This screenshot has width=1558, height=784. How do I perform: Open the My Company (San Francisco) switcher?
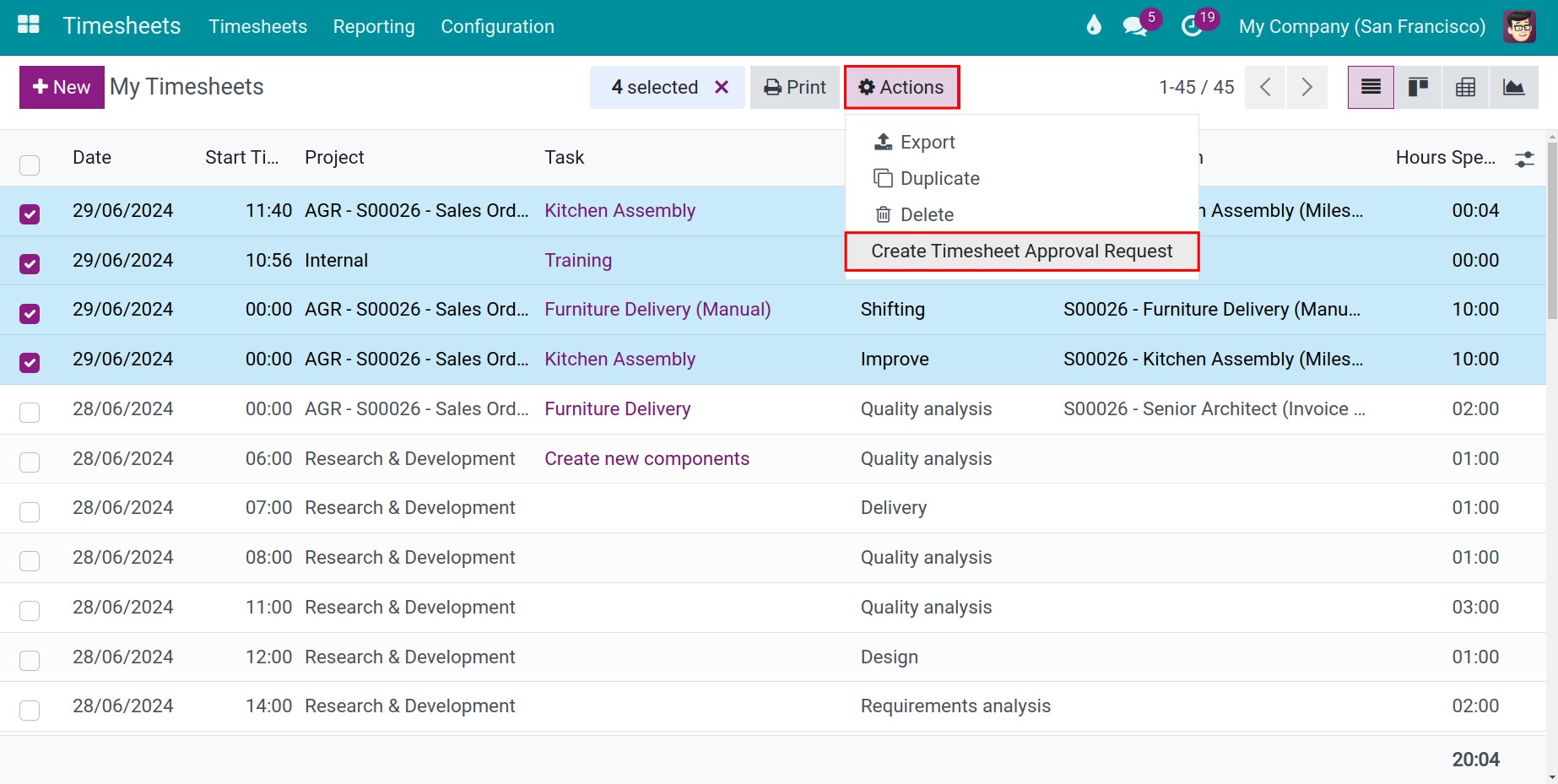coord(1361,26)
